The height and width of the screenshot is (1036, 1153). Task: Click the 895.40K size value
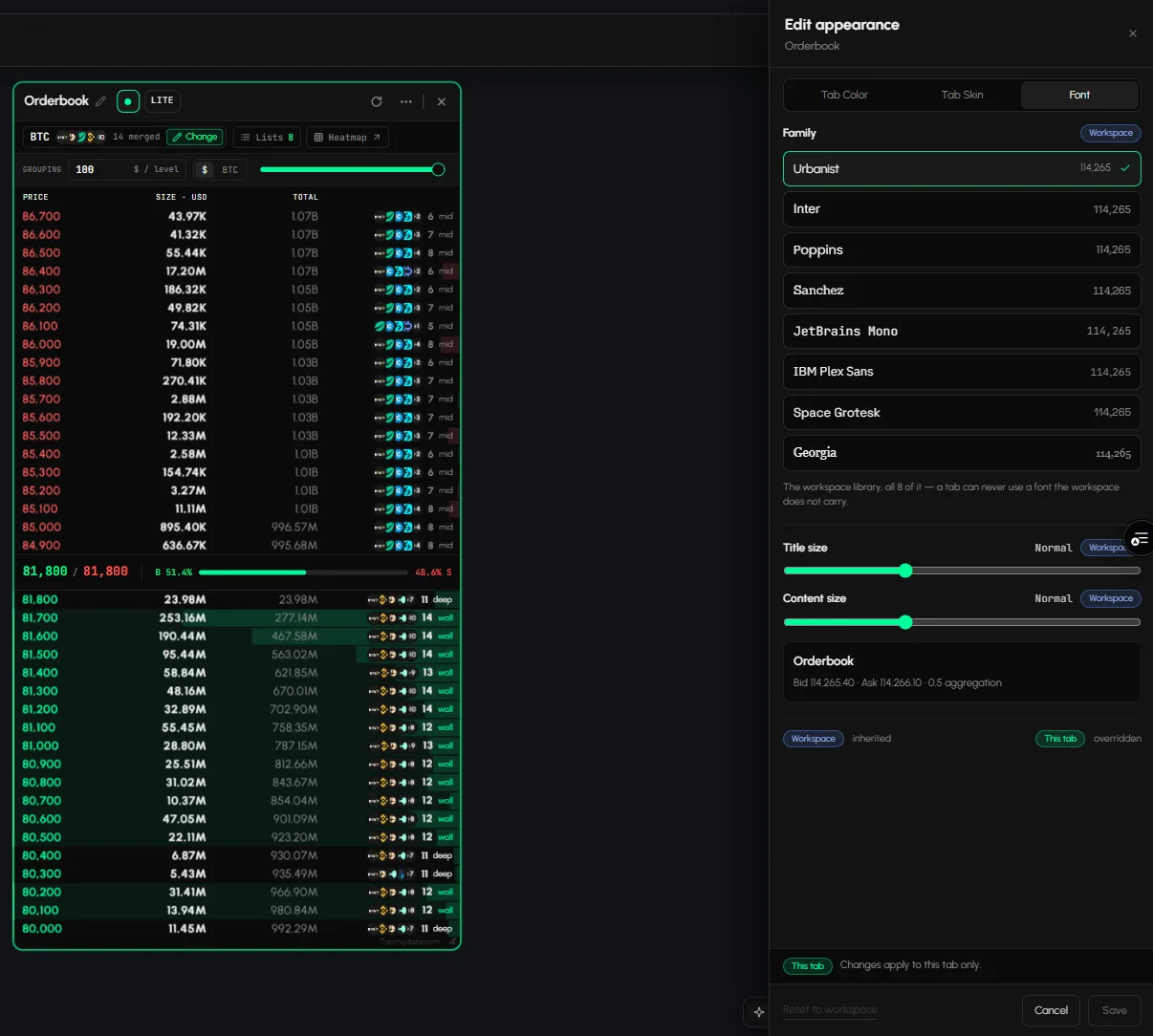[184, 528]
